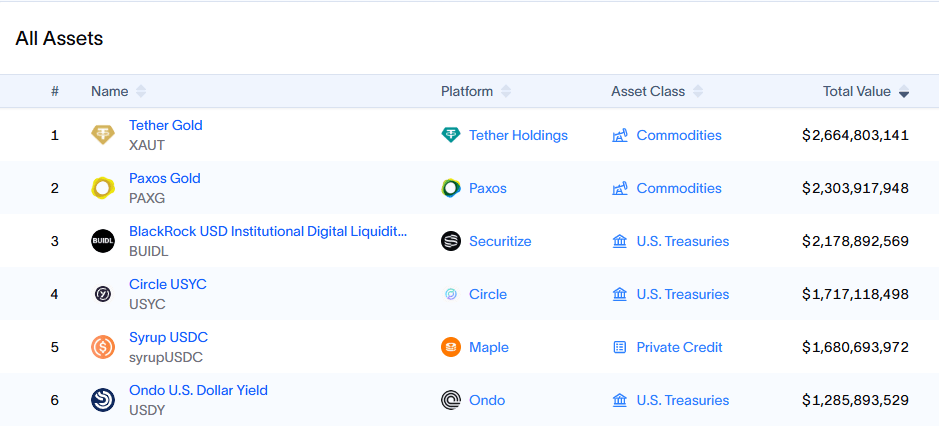The image size is (939, 438).
Task: Click the Name column header label
Action: point(110,92)
